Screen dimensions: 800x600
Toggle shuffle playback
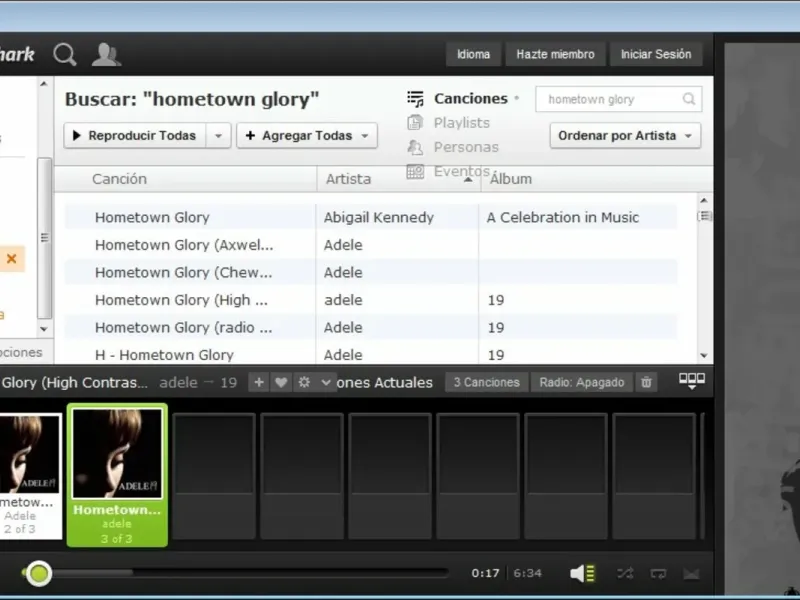625,573
